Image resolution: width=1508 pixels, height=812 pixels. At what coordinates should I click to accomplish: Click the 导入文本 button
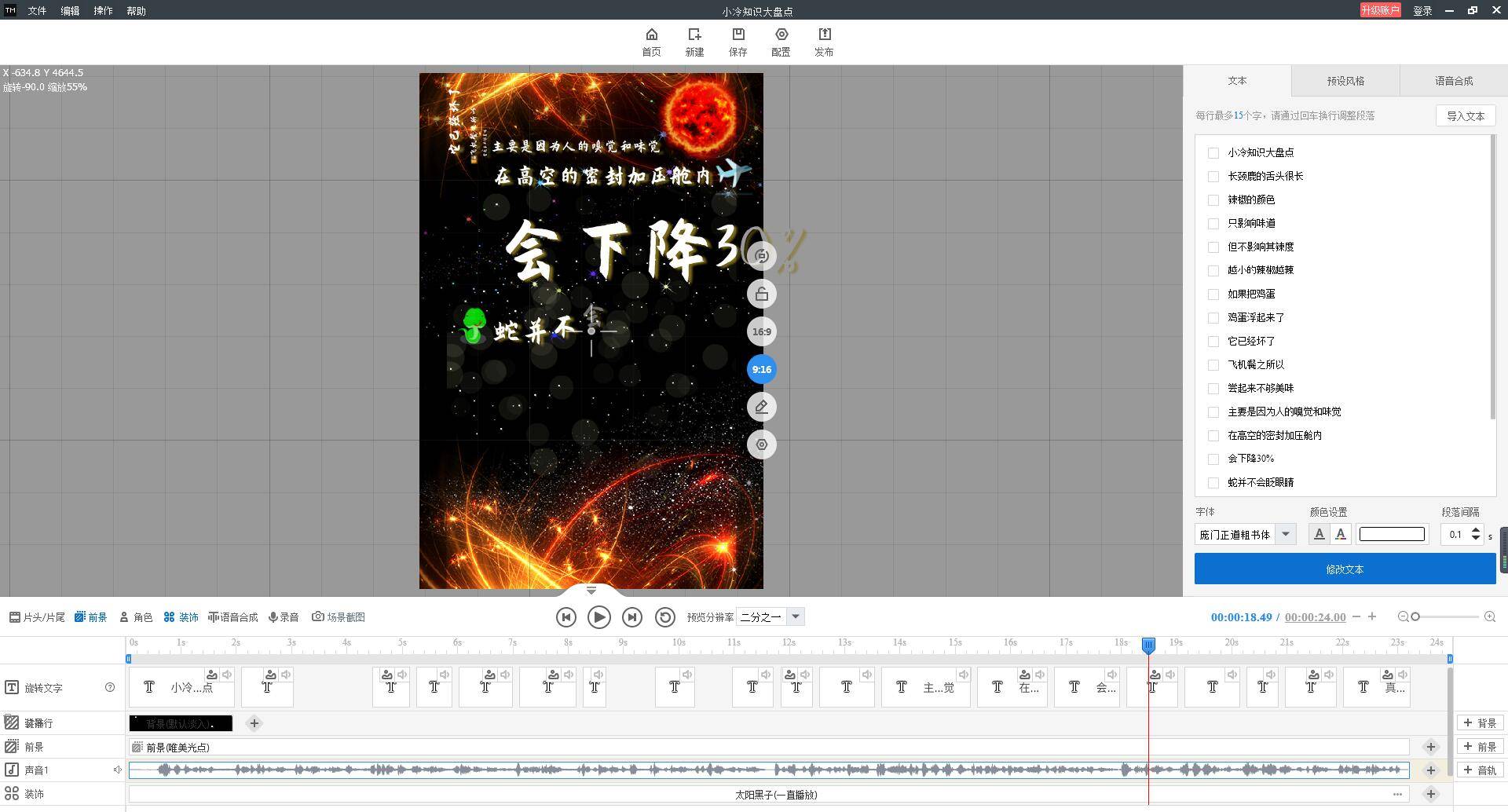click(1465, 116)
